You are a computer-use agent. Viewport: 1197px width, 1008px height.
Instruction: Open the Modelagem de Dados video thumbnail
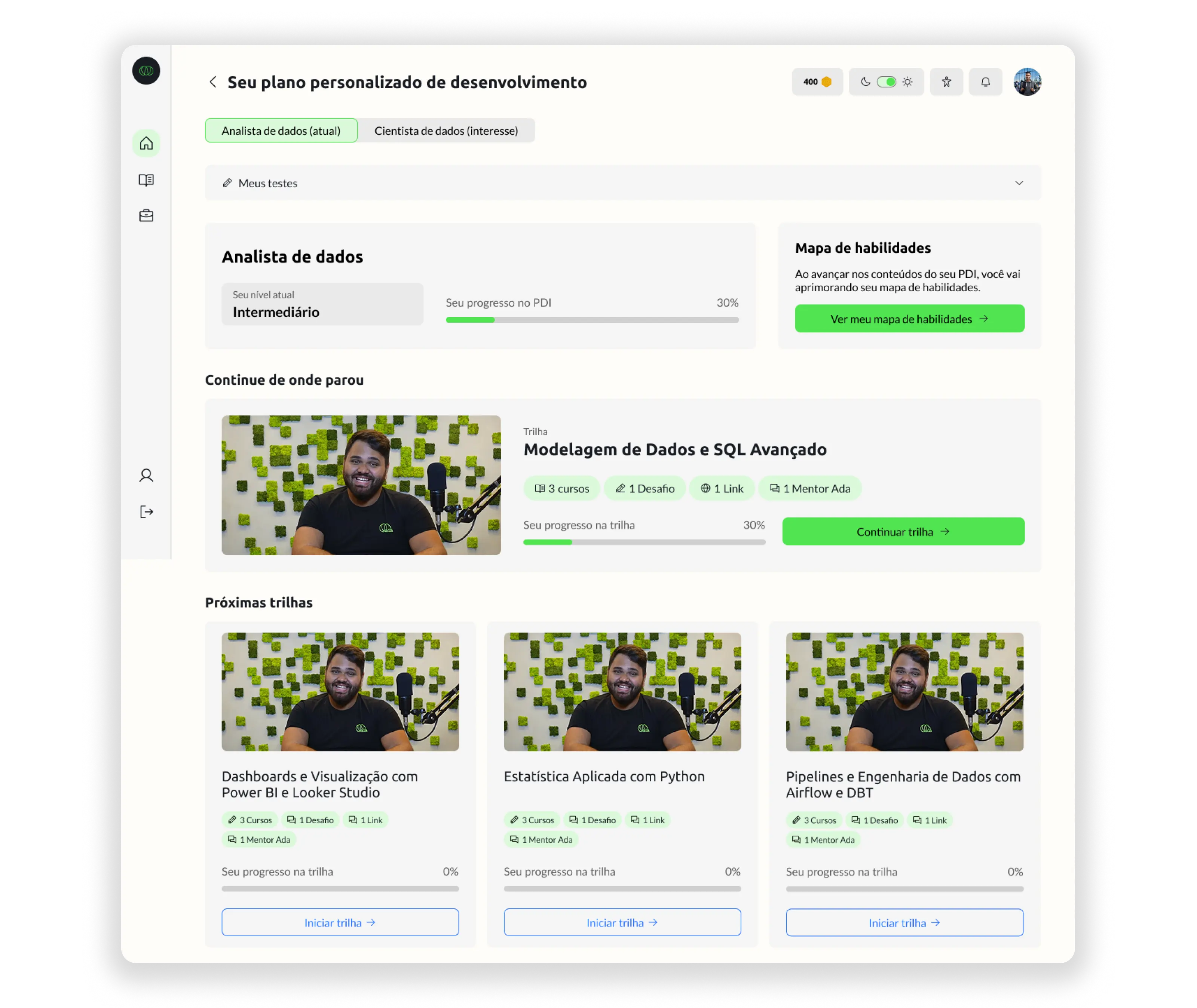(361, 485)
